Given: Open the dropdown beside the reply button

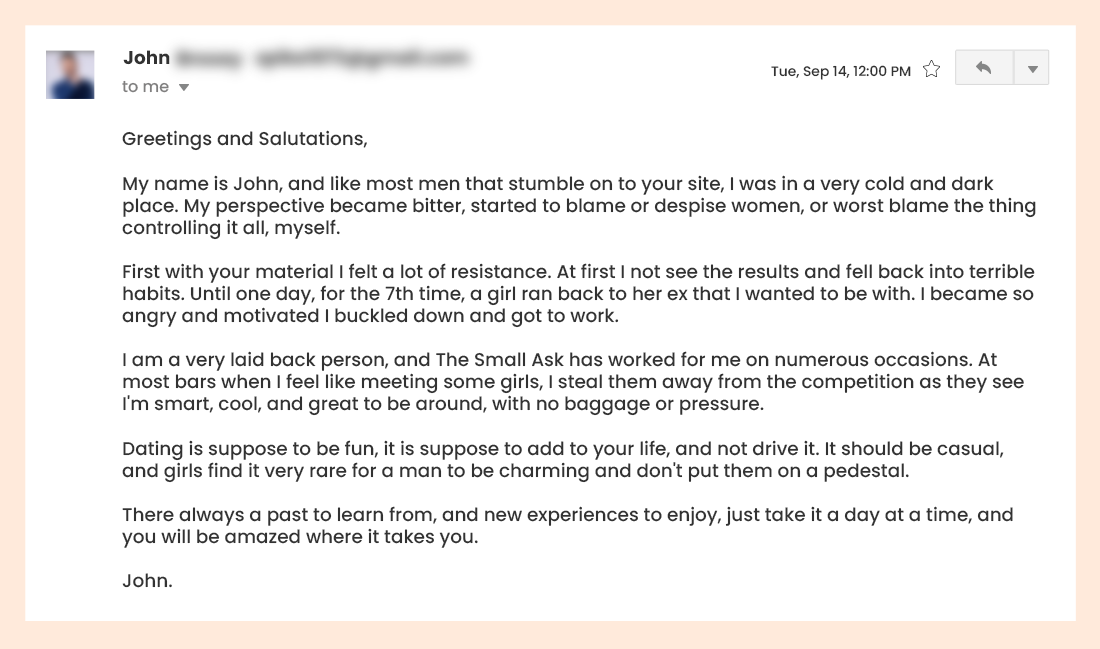Looking at the screenshot, I should [1032, 69].
